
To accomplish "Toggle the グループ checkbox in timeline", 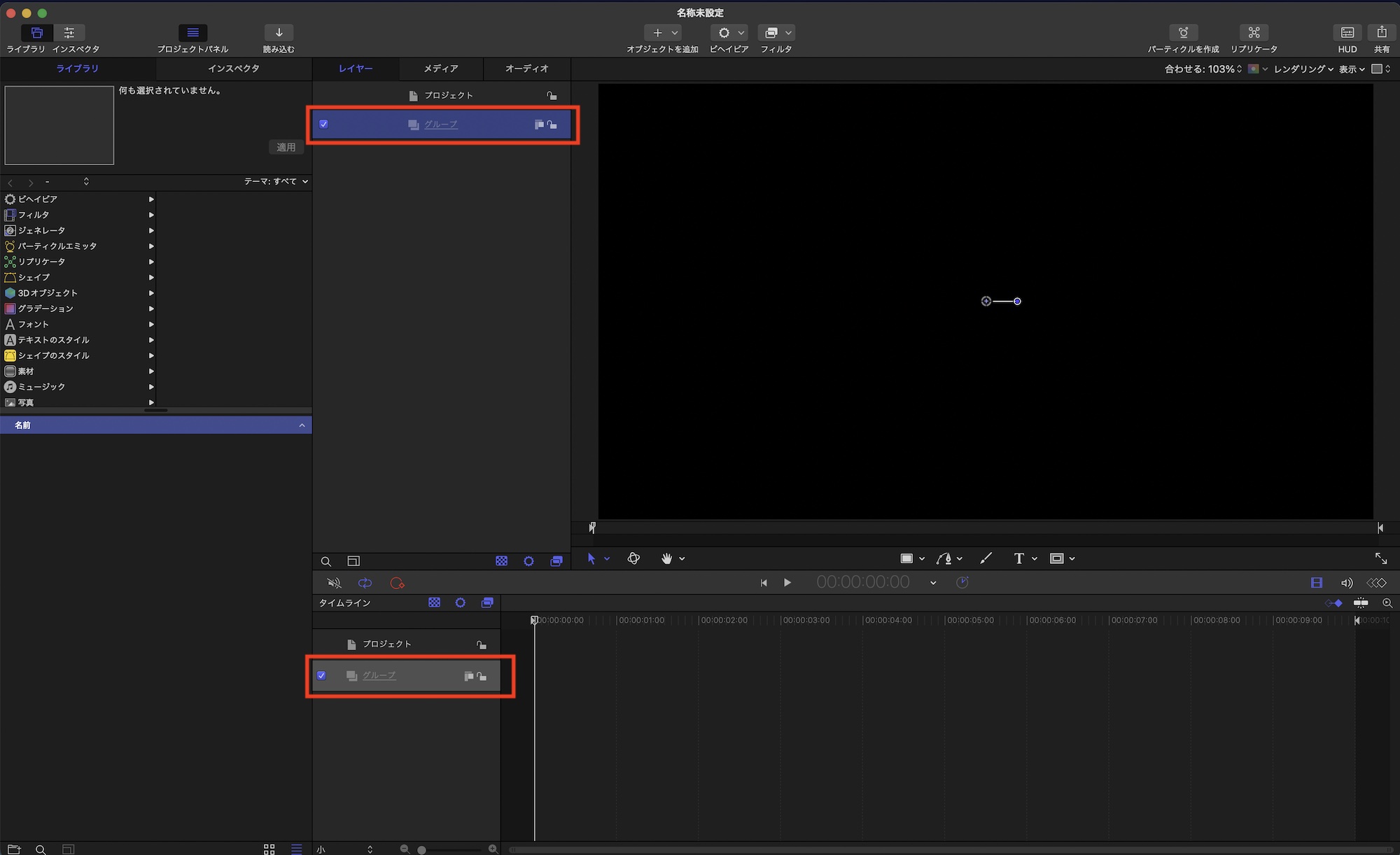I will coord(321,676).
